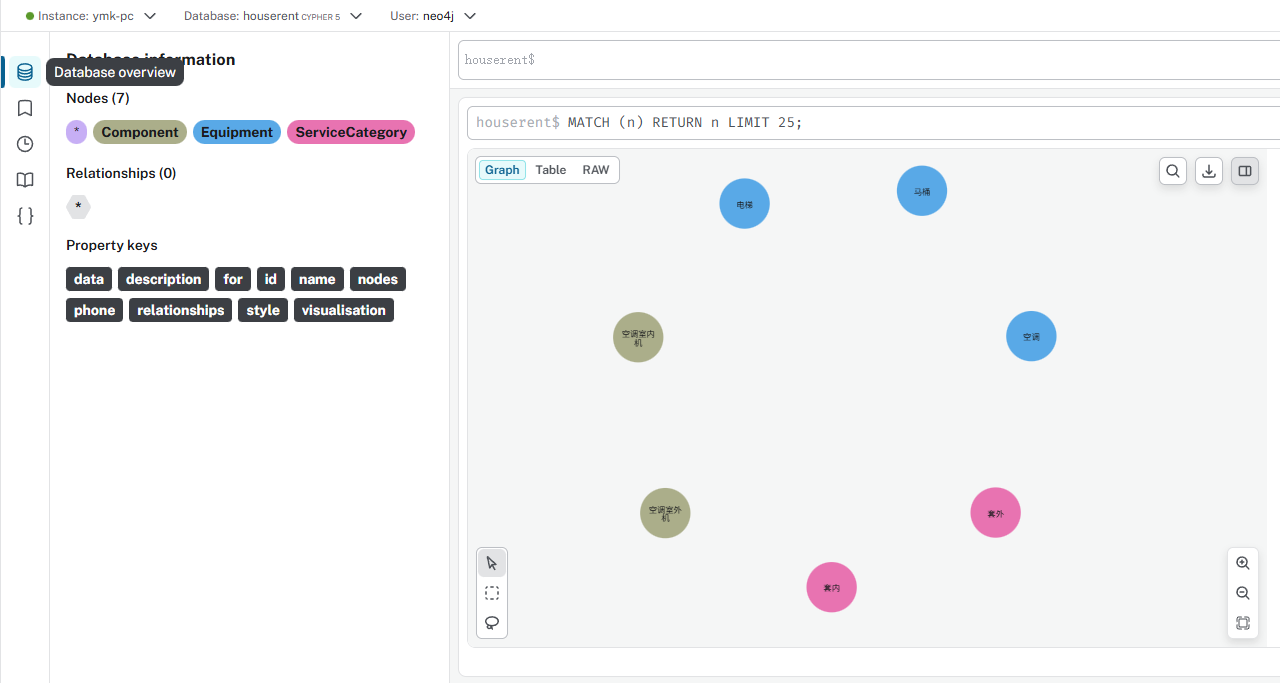Screen dimensions: 1280x683
Task: Open the Saved Cypher bookmark sidebar icon
Action: 25,108
